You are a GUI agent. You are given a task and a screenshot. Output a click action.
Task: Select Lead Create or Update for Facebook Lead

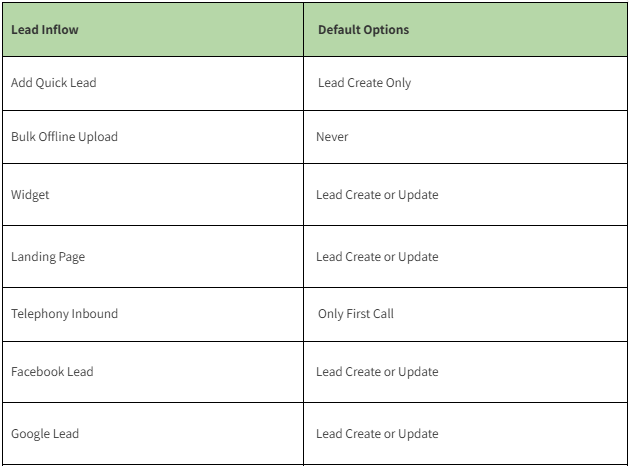click(377, 372)
